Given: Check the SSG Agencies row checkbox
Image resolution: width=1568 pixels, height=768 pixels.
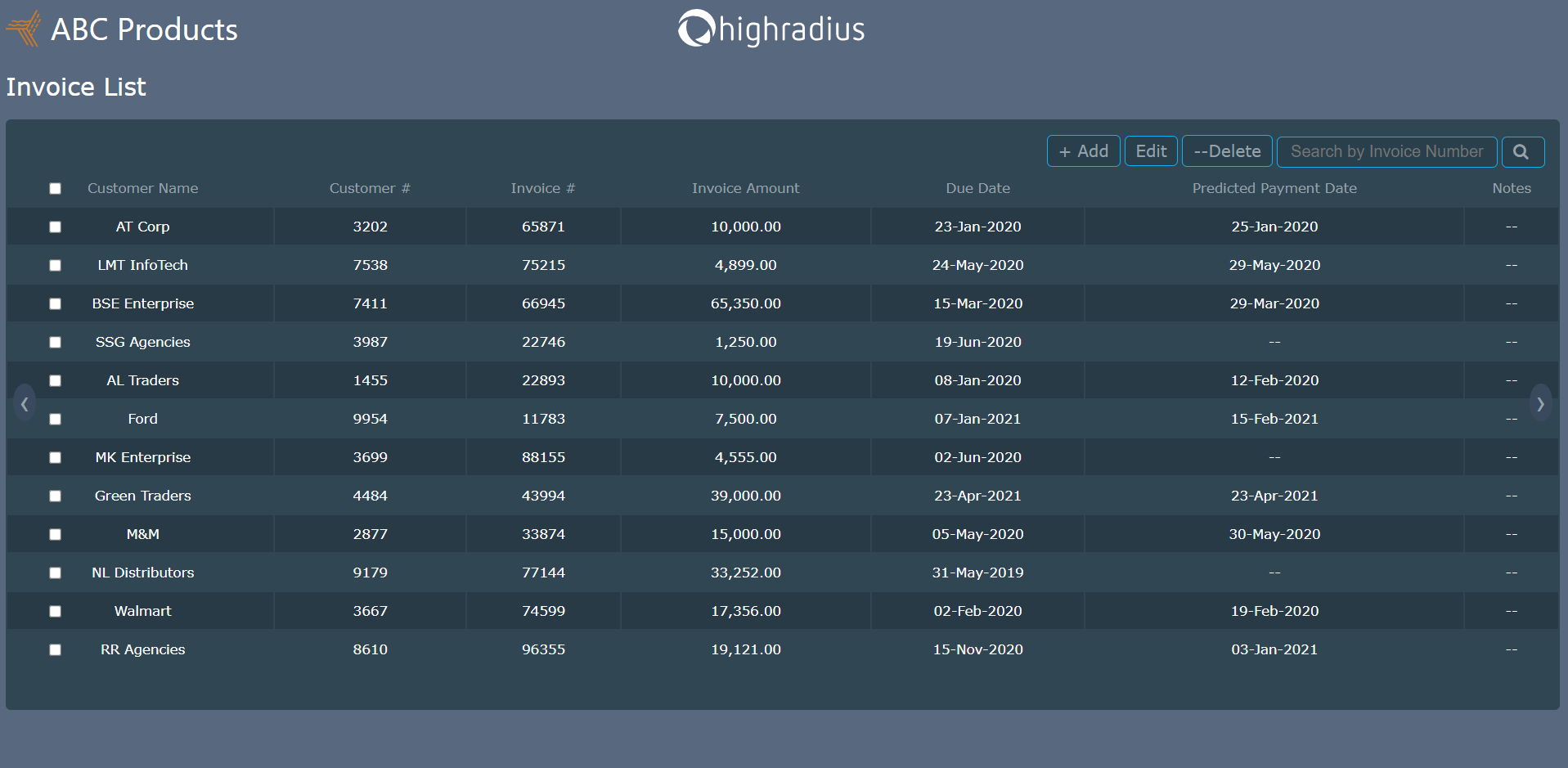Looking at the screenshot, I should click(55, 342).
